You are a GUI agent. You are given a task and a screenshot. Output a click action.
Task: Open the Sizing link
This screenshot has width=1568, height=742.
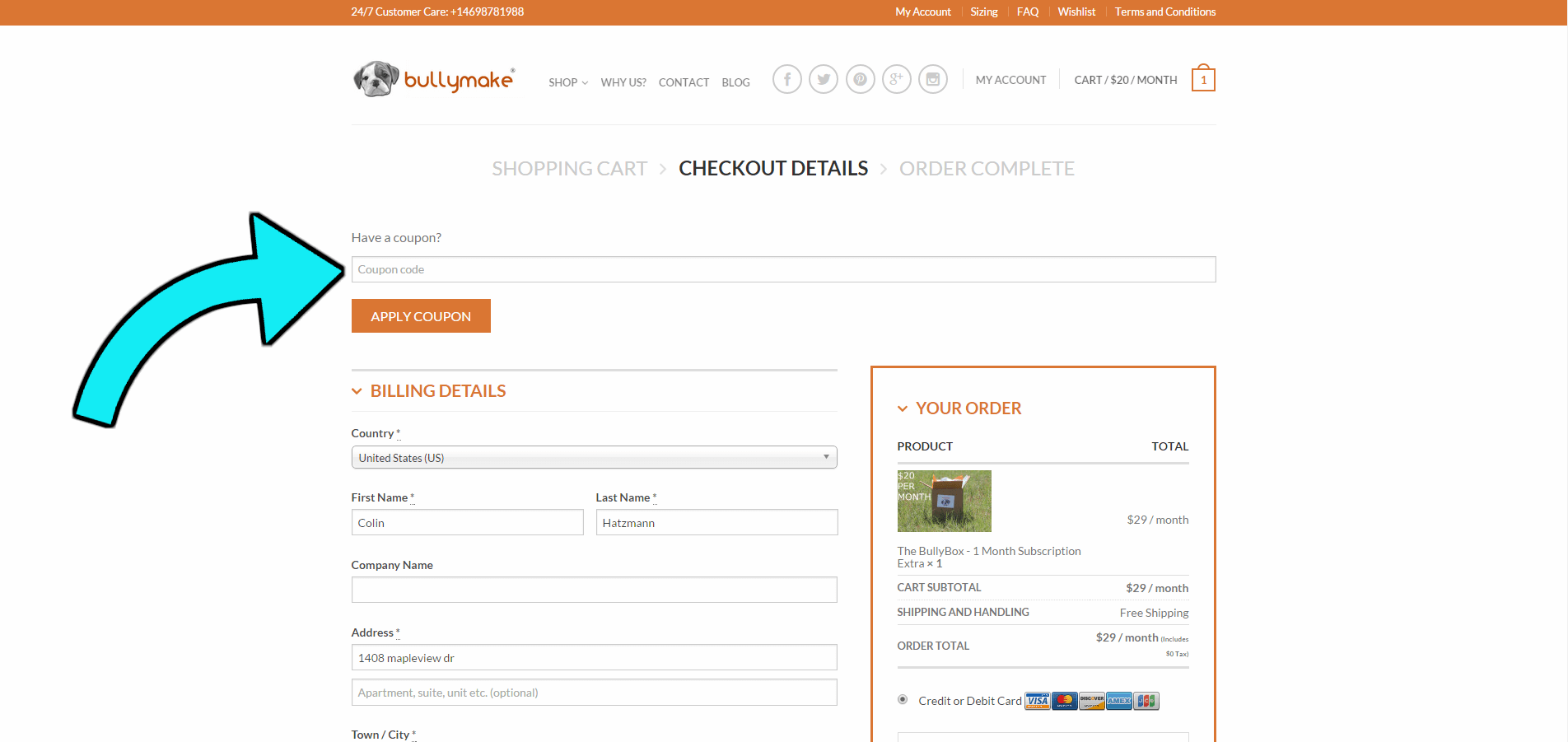pyautogui.click(x=983, y=12)
